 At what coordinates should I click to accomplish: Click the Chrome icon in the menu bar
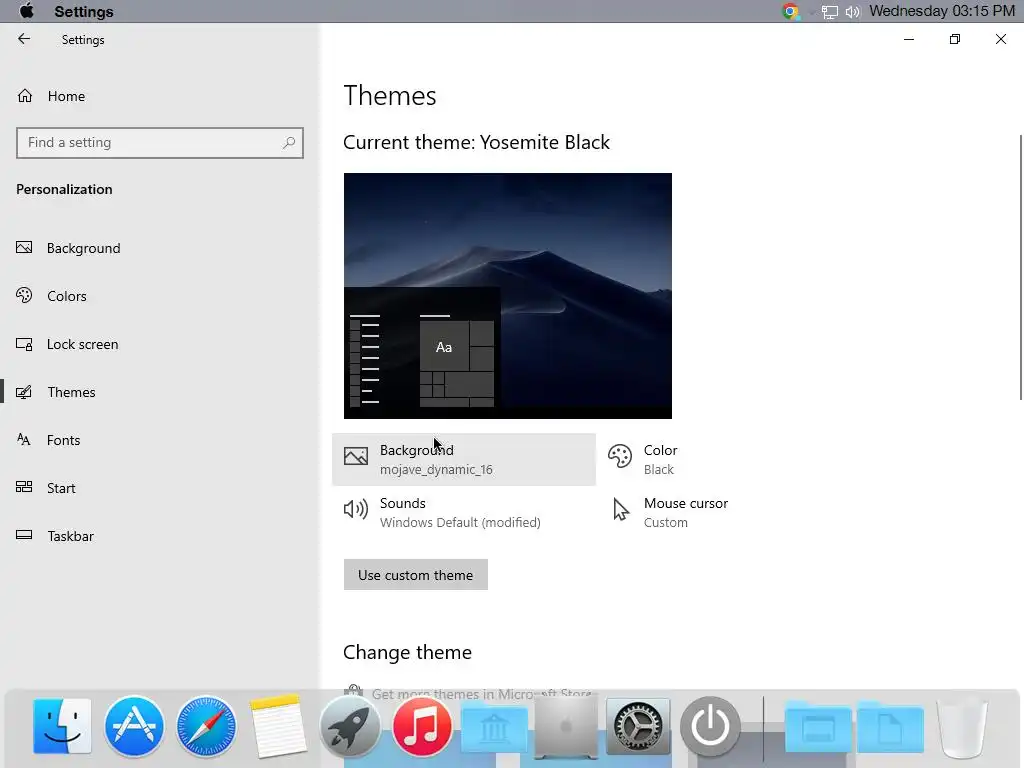(790, 11)
